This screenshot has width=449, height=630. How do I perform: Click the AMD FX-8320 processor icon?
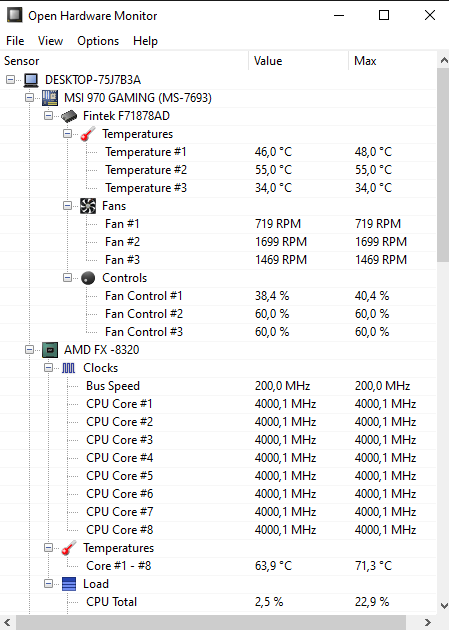pos(50,350)
